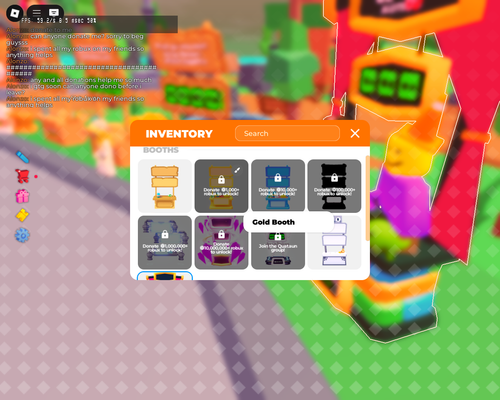The height and width of the screenshot is (400, 500).
Task: Select the gold 1,000 robux booth card
Action: (221, 186)
